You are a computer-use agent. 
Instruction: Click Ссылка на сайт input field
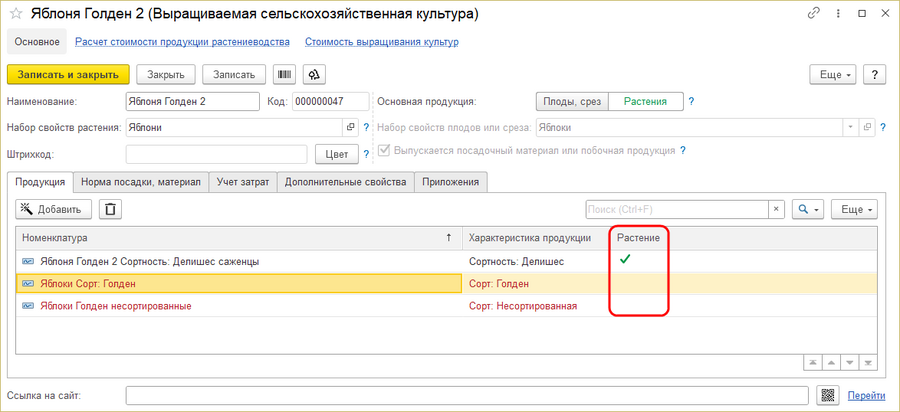pyautogui.click(x=467, y=395)
